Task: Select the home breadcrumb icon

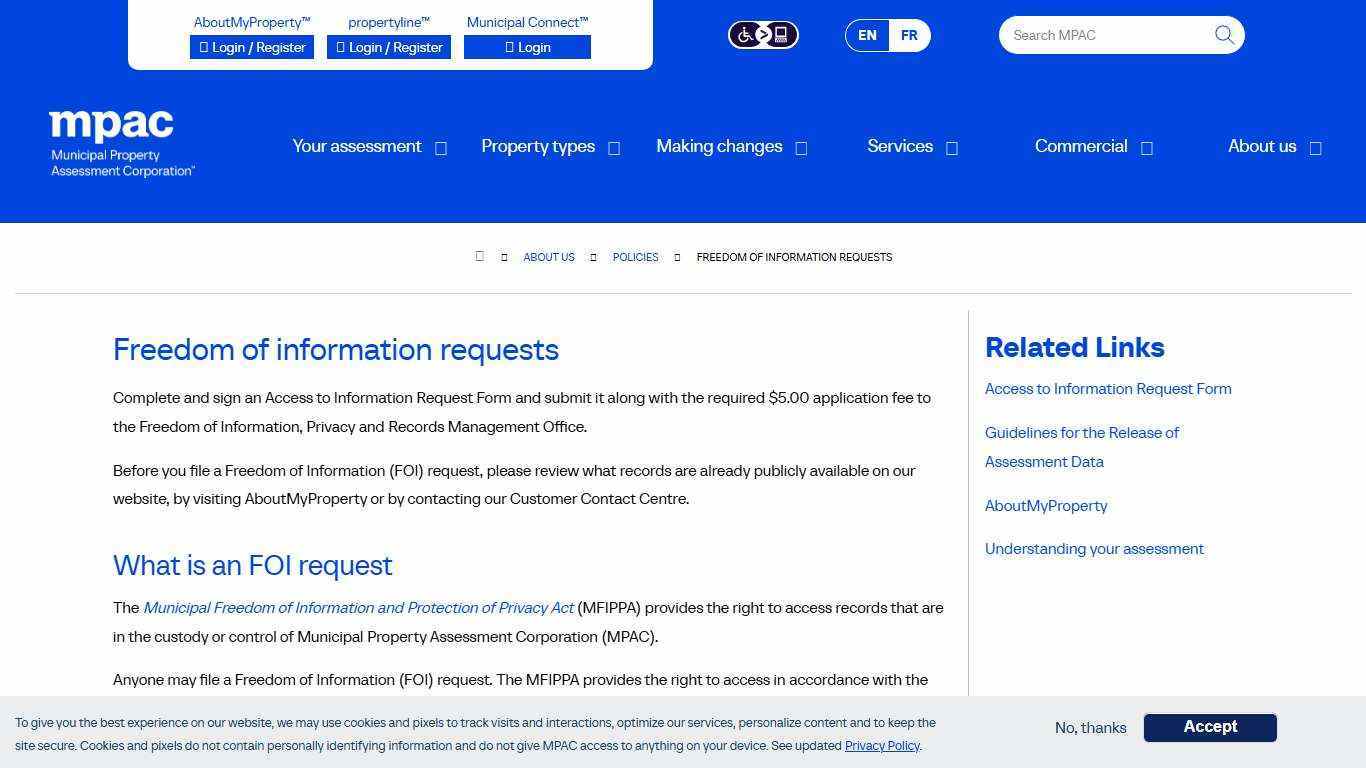Action: [x=480, y=256]
